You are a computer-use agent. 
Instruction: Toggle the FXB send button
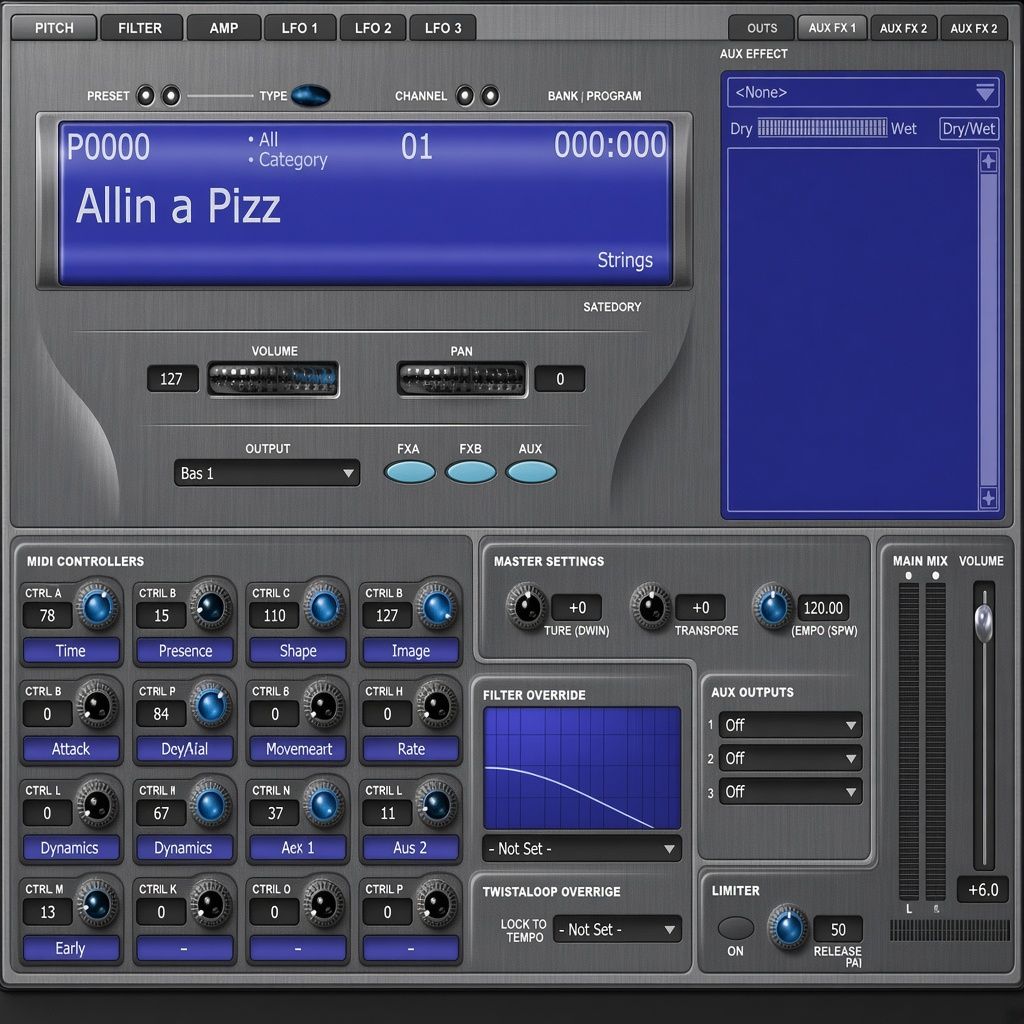pos(470,472)
